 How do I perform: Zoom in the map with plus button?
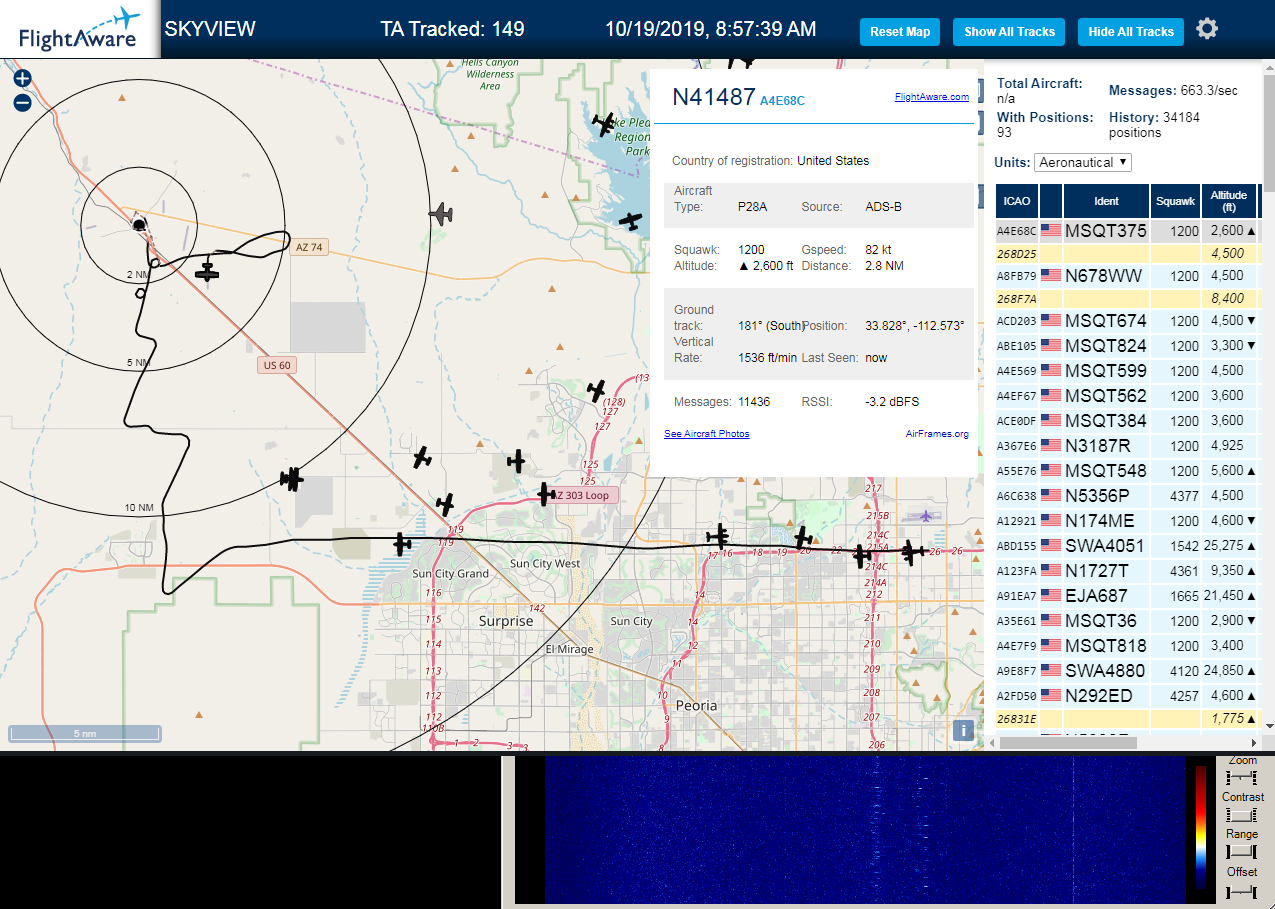click(22, 78)
